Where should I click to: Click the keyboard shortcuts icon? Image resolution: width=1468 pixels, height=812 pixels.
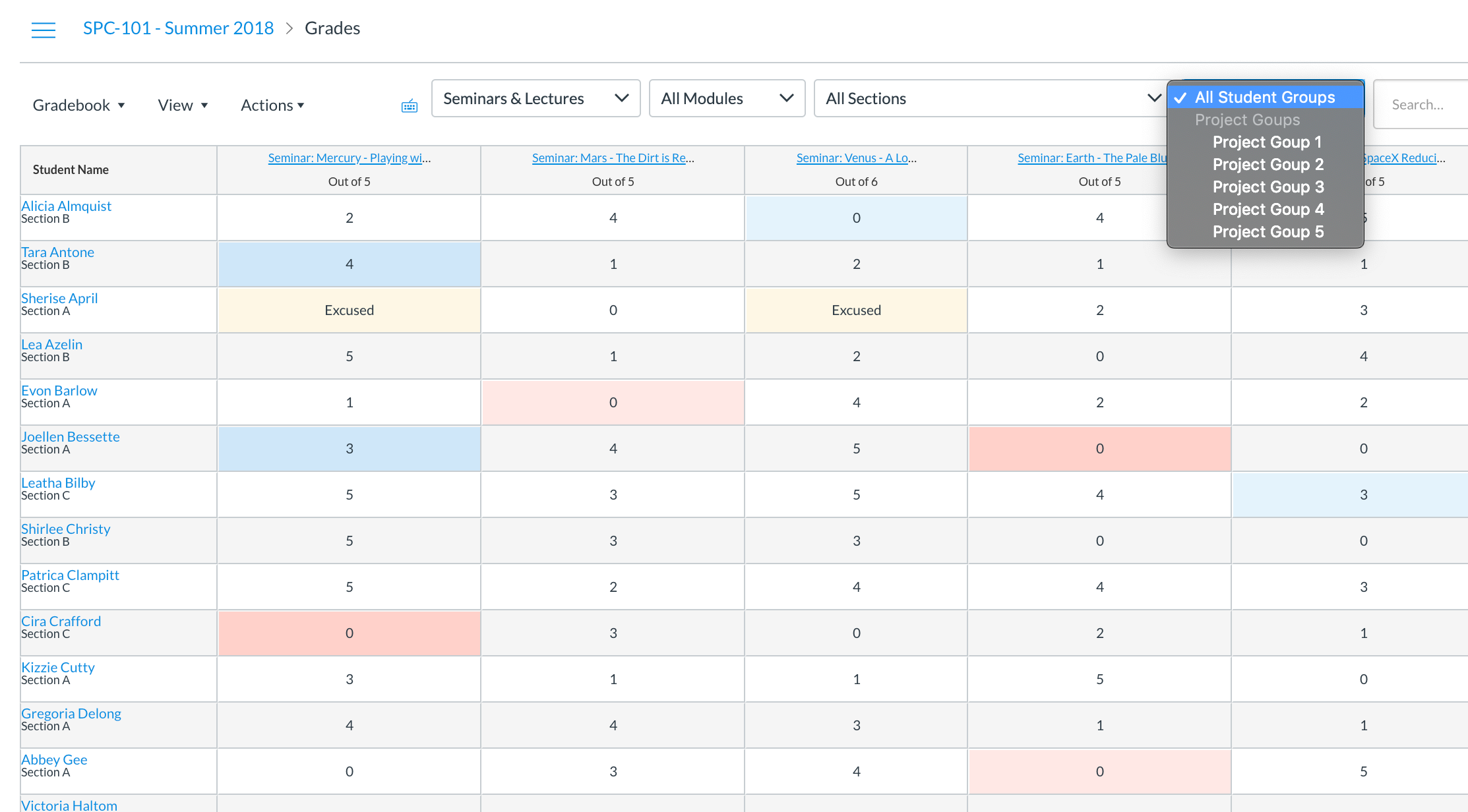point(410,106)
